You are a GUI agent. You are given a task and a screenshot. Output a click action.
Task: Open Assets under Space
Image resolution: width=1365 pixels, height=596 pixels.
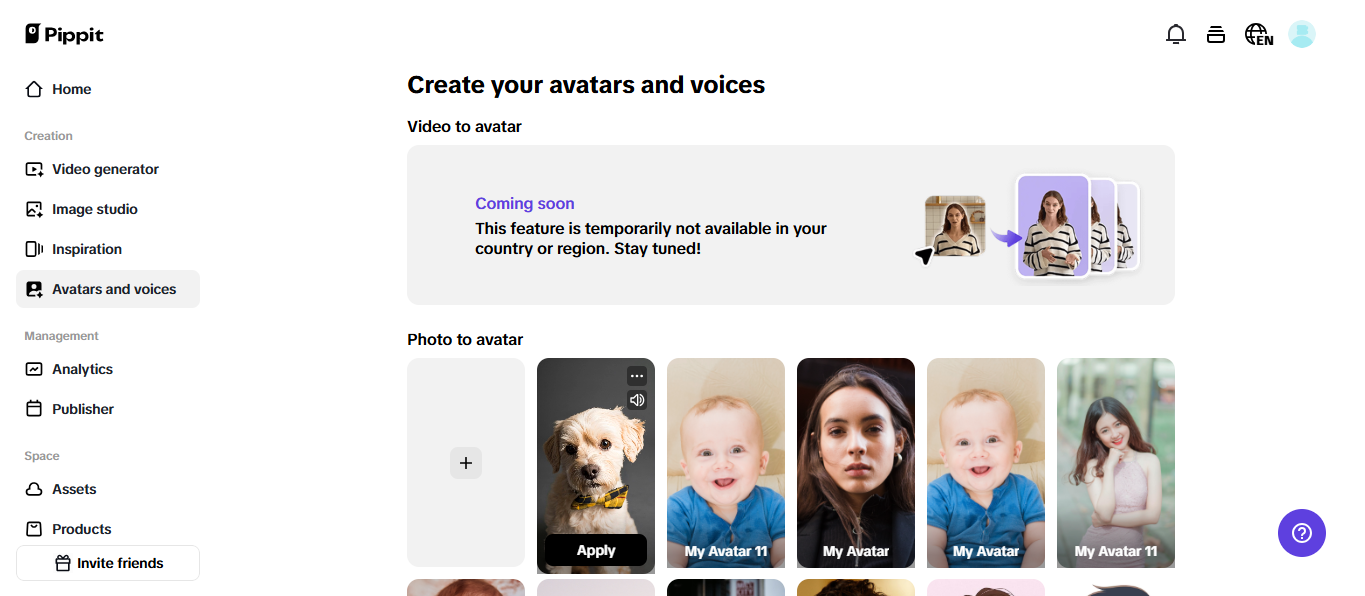tap(74, 489)
